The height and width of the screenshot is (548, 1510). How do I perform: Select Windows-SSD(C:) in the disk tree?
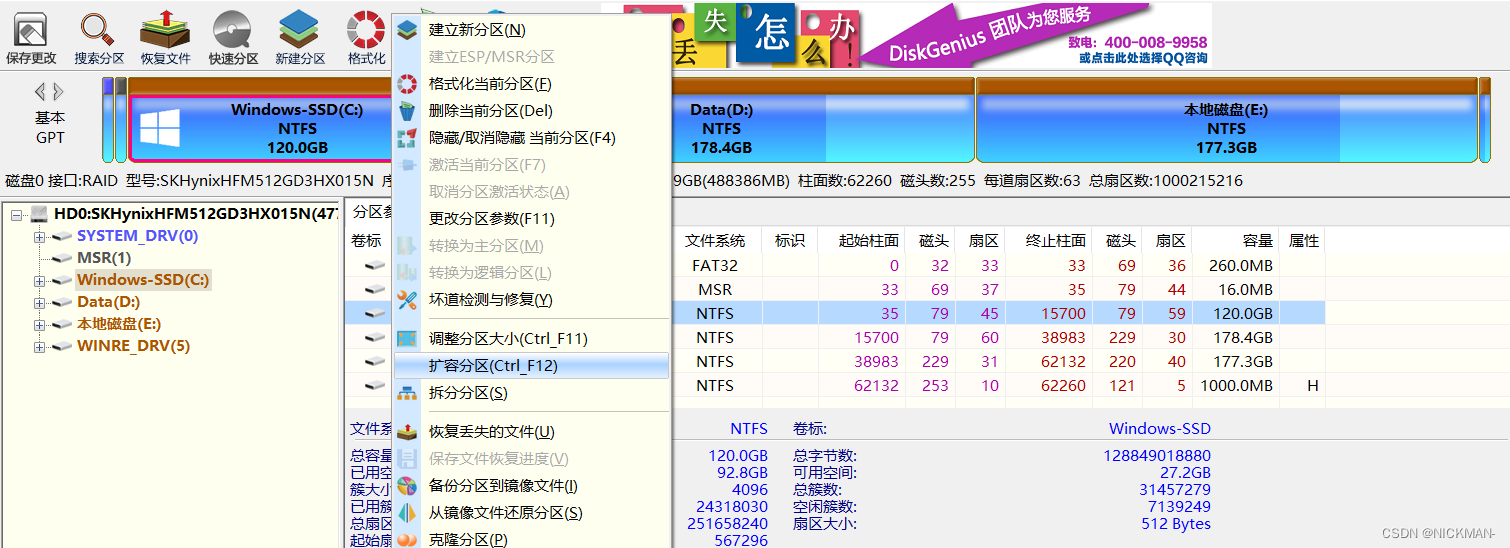click(143, 280)
